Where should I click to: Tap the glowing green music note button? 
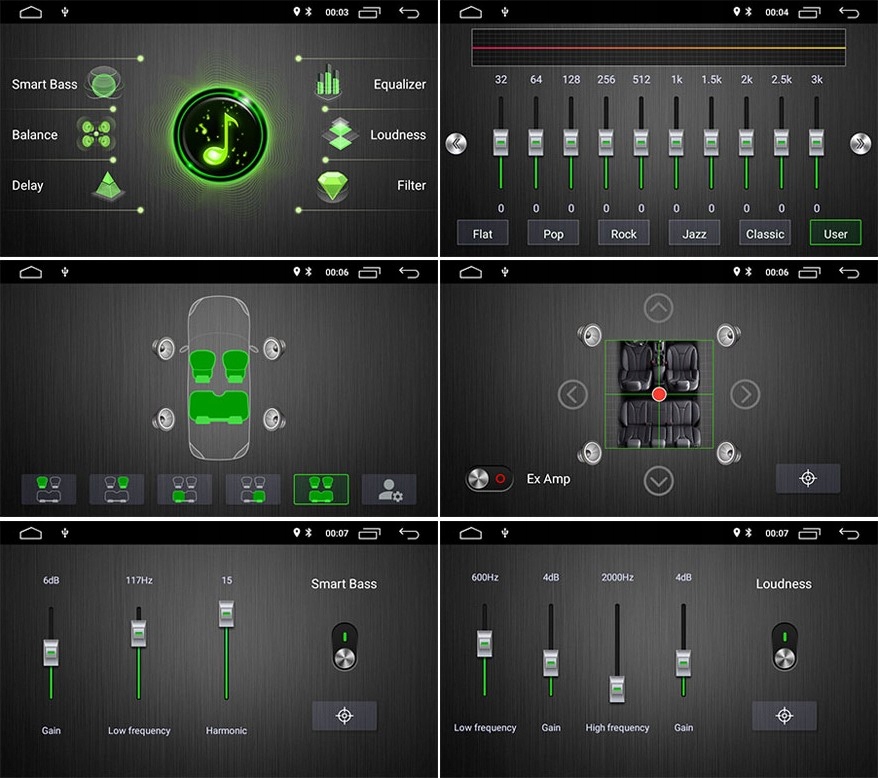click(x=220, y=134)
